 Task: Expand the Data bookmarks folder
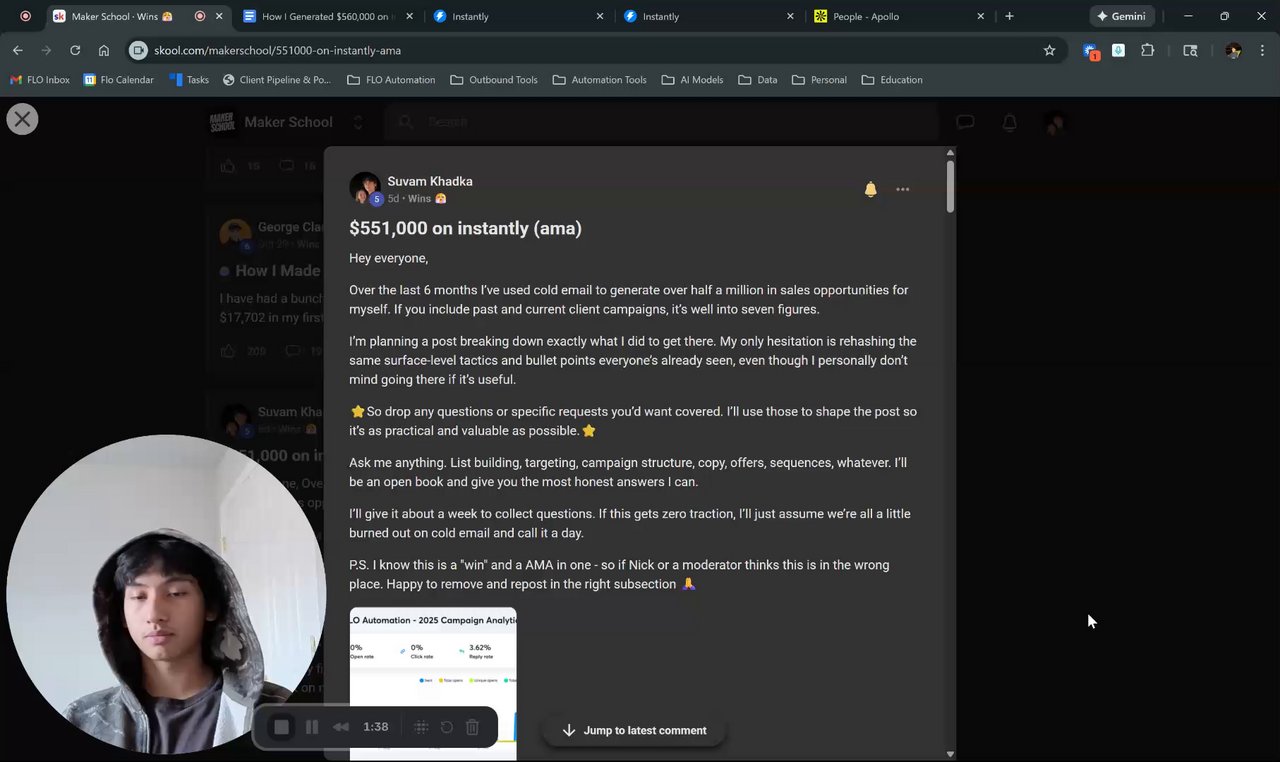click(x=757, y=80)
